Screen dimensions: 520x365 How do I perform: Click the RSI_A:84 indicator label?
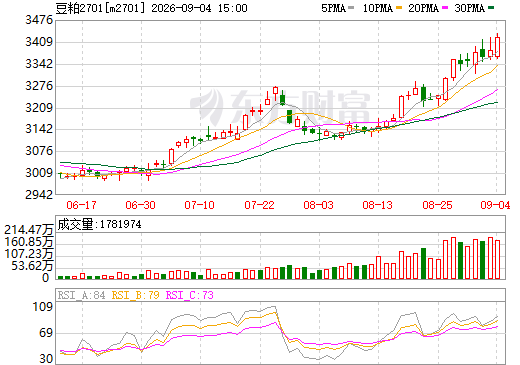tap(81, 295)
